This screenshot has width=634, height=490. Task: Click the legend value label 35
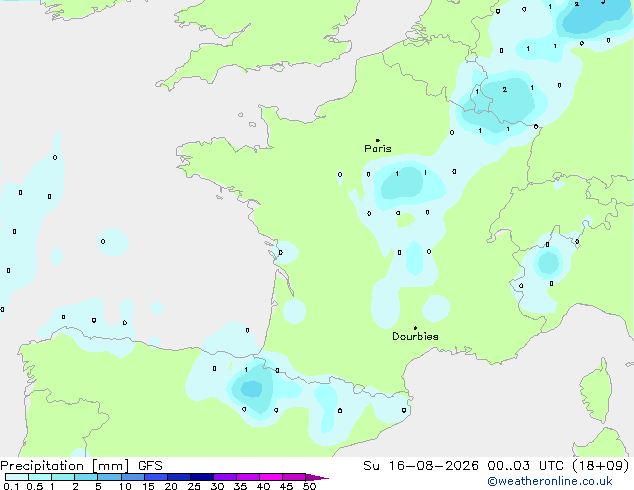pos(240,486)
